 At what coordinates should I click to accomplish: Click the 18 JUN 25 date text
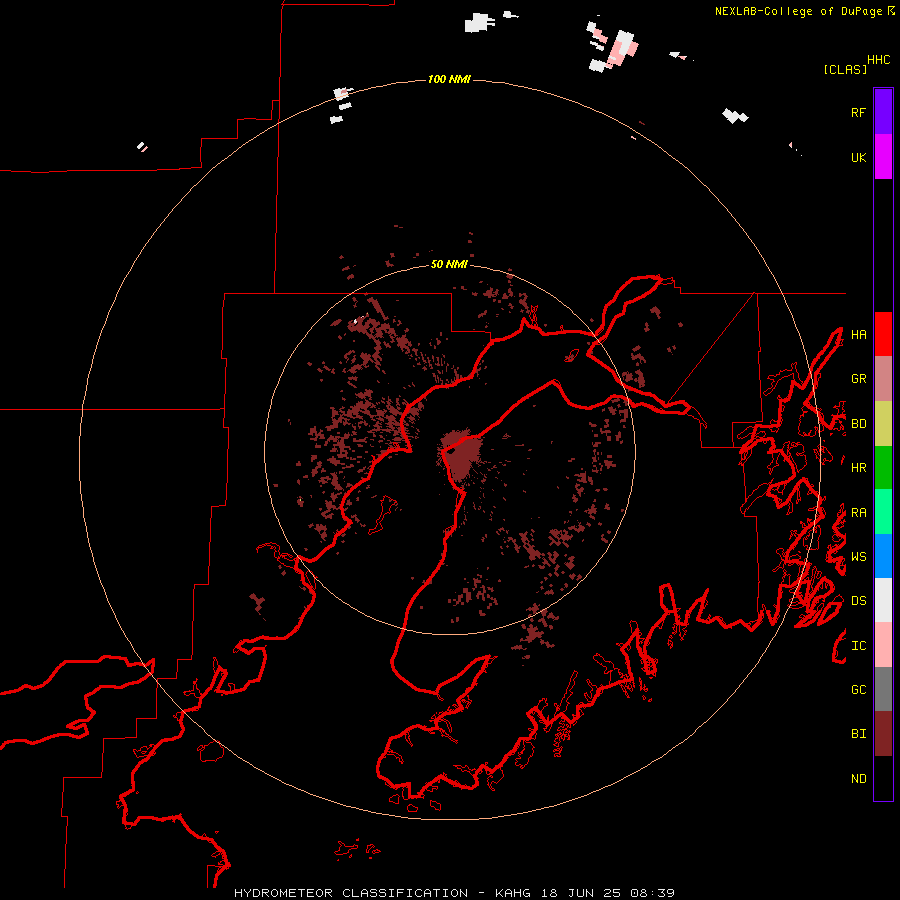pyautogui.click(x=581, y=893)
